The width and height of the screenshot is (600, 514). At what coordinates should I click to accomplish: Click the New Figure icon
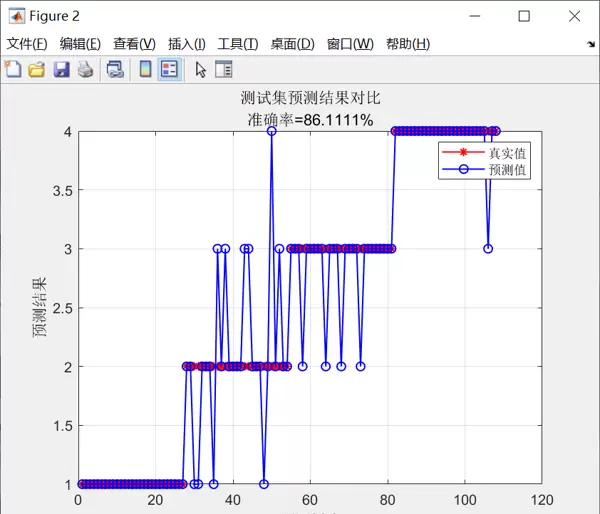(13, 69)
